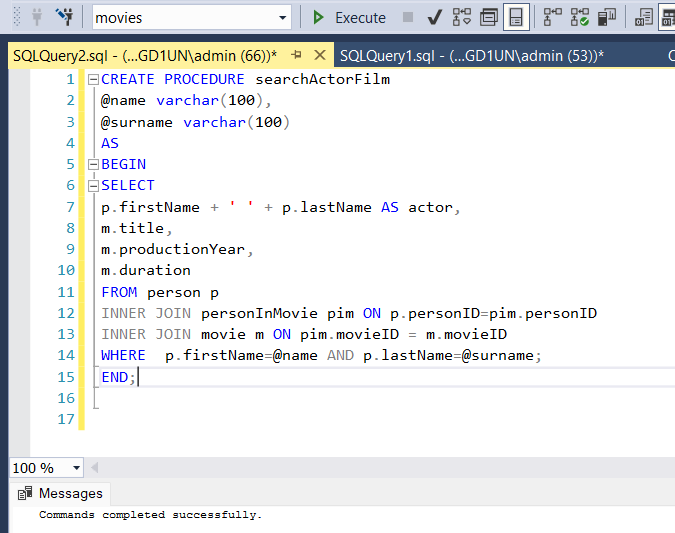The height and width of the screenshot is (533, 675).
Task: Click personInMovie table name on line 12
Action: pos(259,313)
